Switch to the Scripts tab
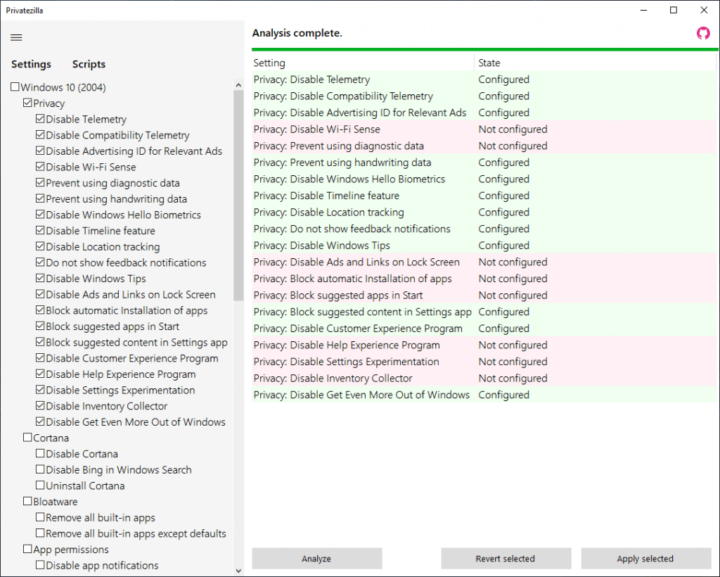The width and height of the screenshot is (720, 577). tap(88, 64)
